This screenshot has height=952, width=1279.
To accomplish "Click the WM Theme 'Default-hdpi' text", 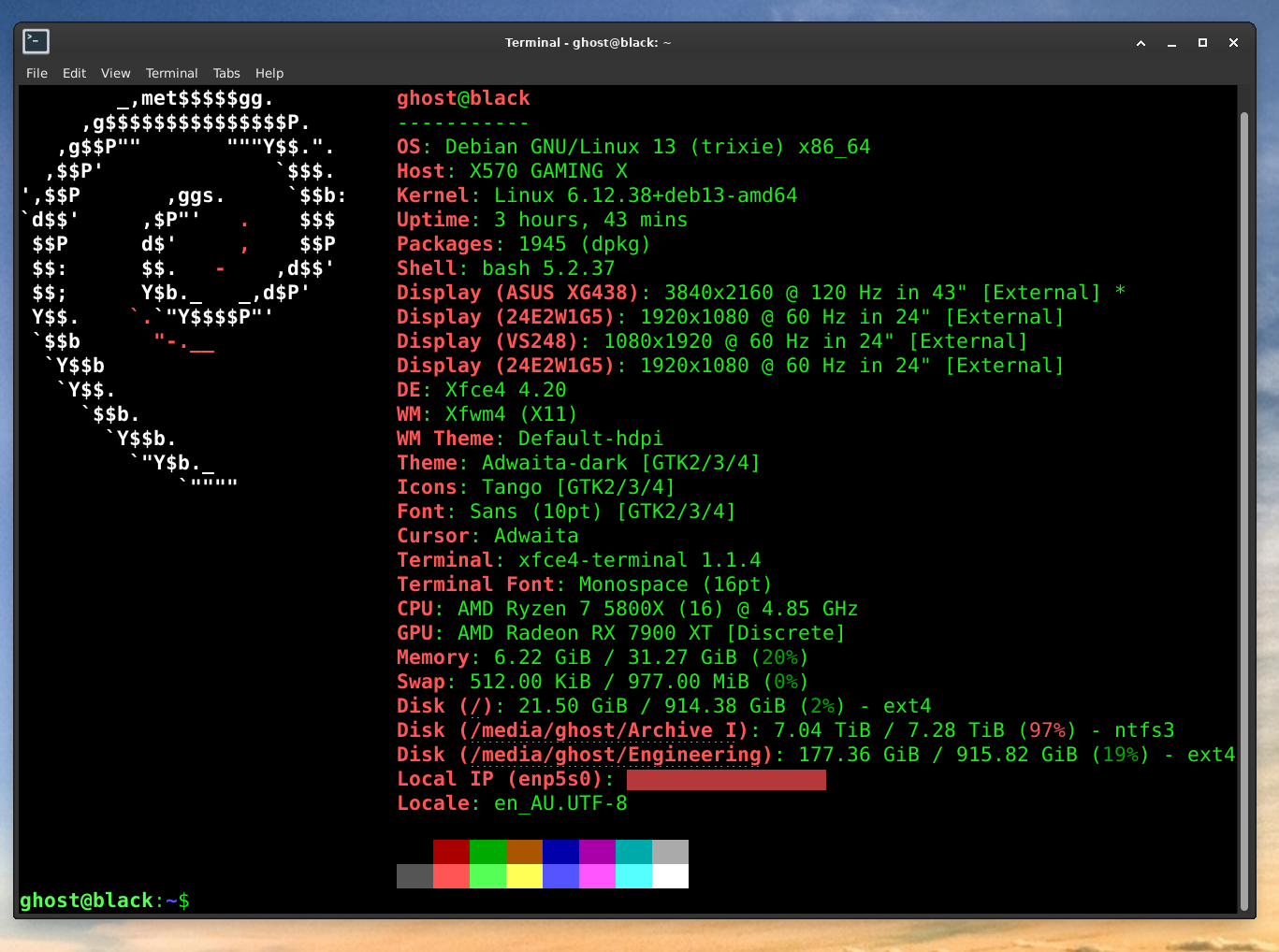I will pyautogui.click(x=590, y=439).
